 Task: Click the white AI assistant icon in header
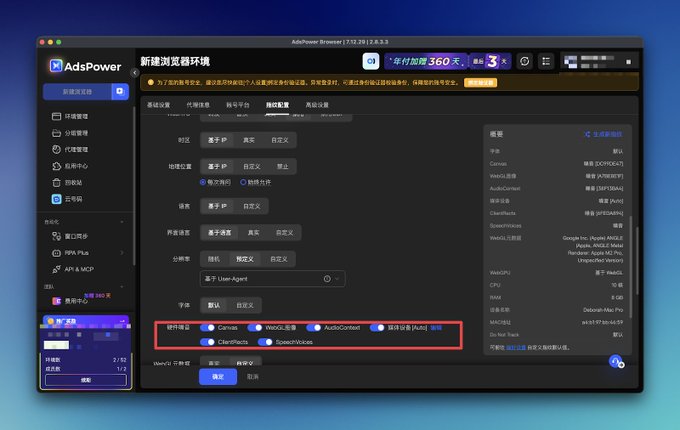(371, 61)
